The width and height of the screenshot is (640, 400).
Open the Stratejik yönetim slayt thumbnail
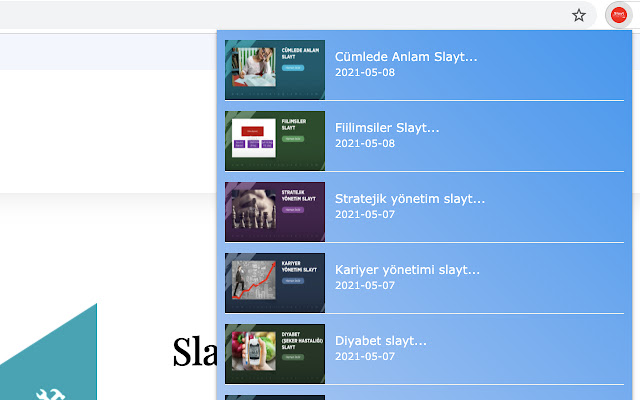(x=275, y=212)
